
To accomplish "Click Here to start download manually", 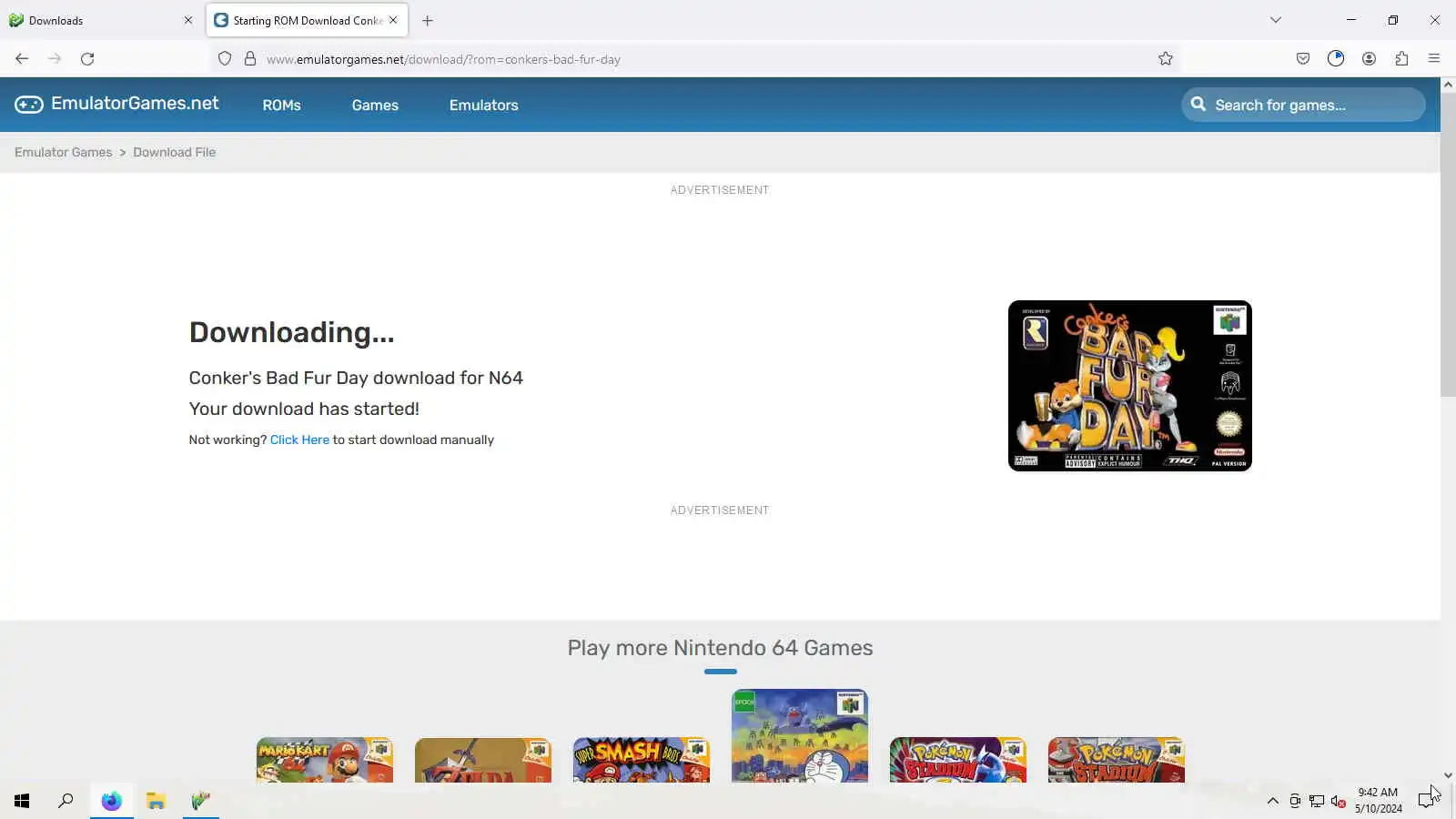I will (299, 440).
